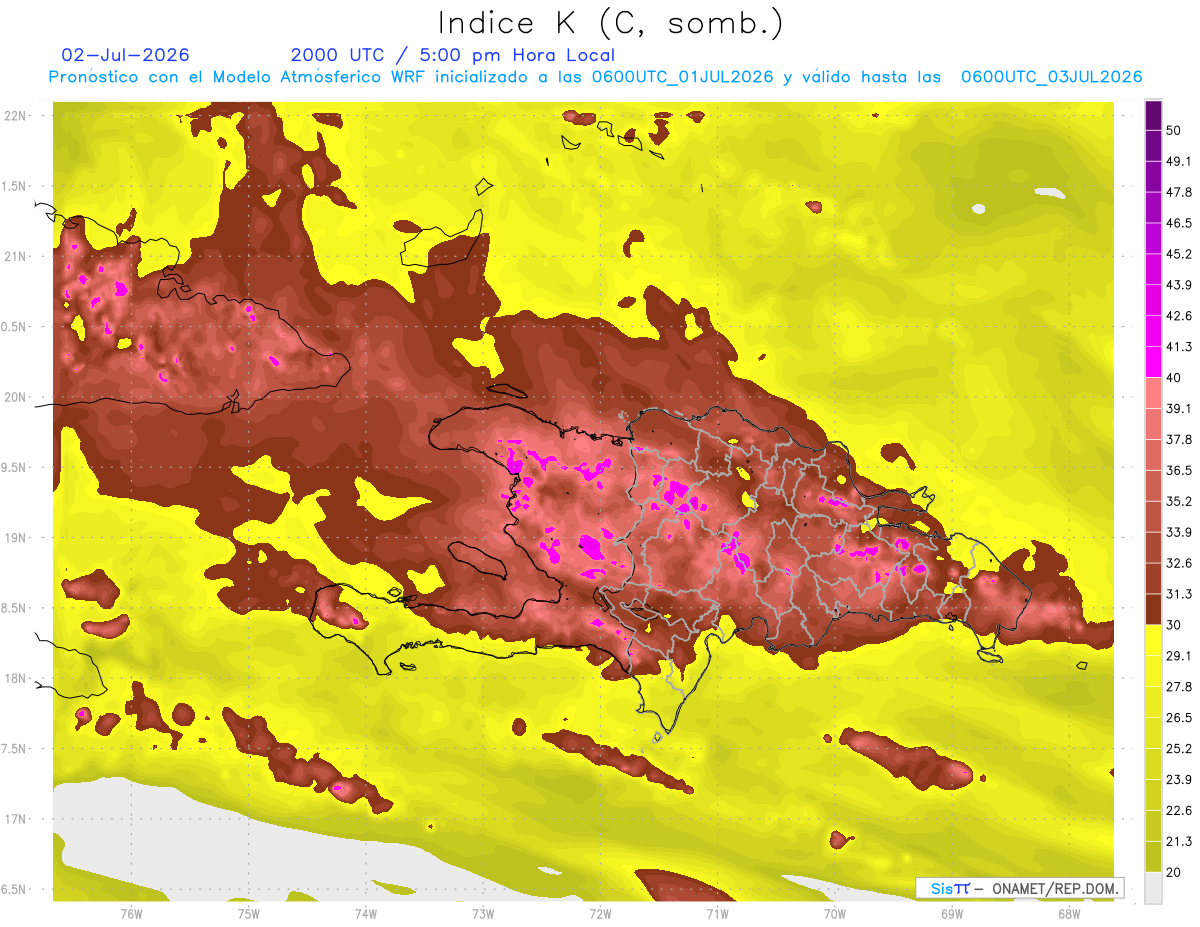Click the legend value '42.6'

tap(1179, 316)
